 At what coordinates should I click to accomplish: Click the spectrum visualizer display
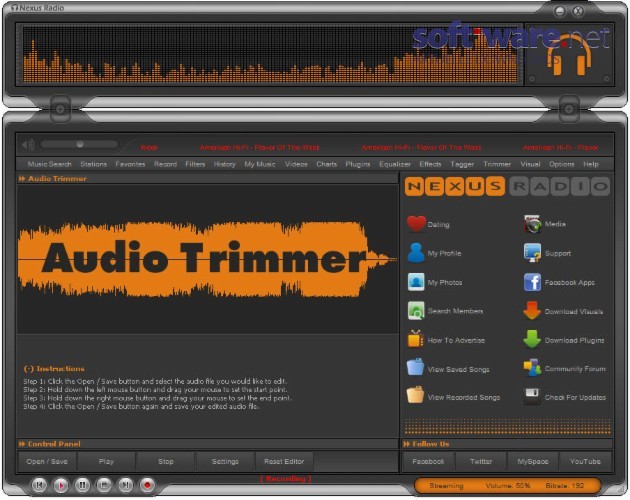tap(271, 54)
